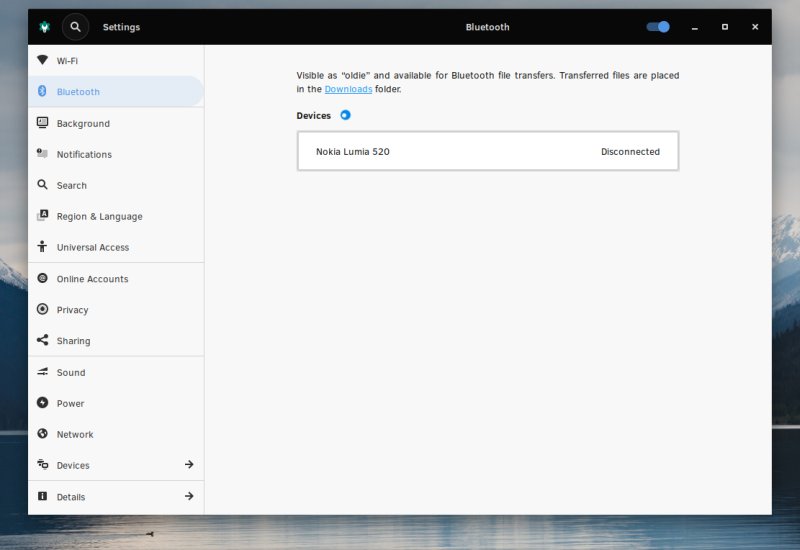Click the Search label in sidebar
The width and height of the screenshot is (800, 550).
pyautogui.click(x=71, y=186)
